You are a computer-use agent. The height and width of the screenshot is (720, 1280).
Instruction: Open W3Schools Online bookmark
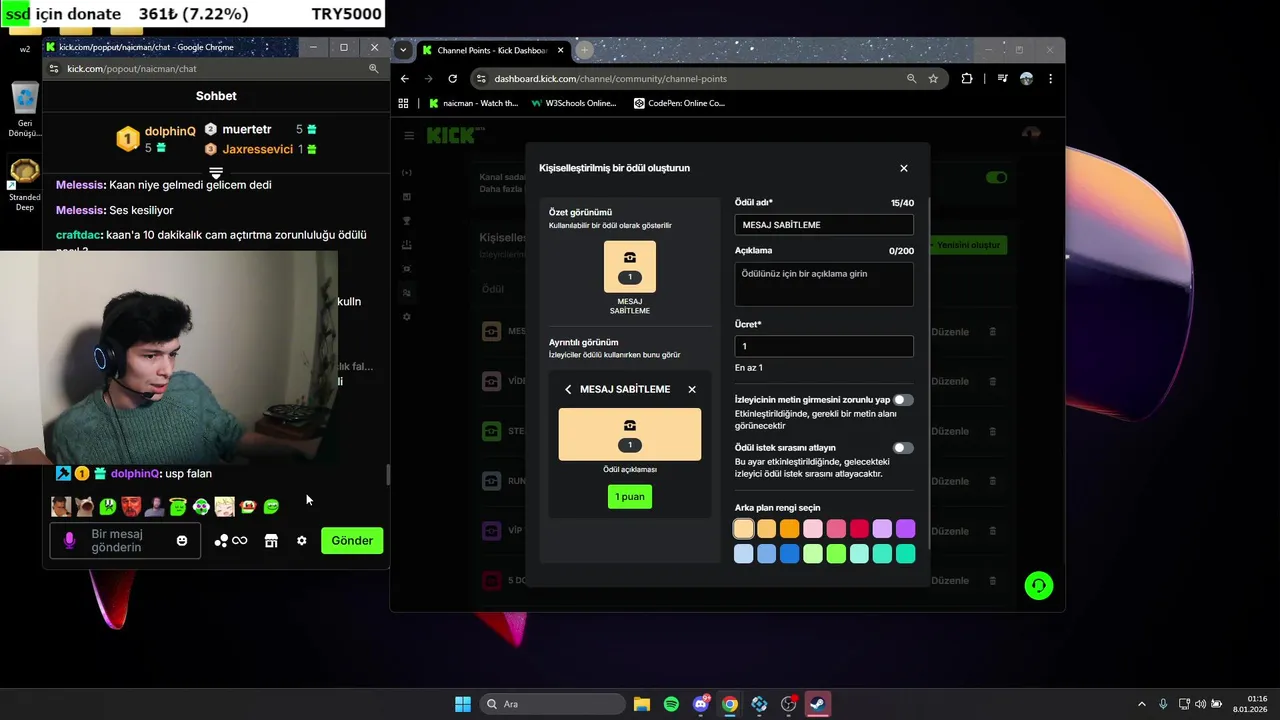click(573, 103)
